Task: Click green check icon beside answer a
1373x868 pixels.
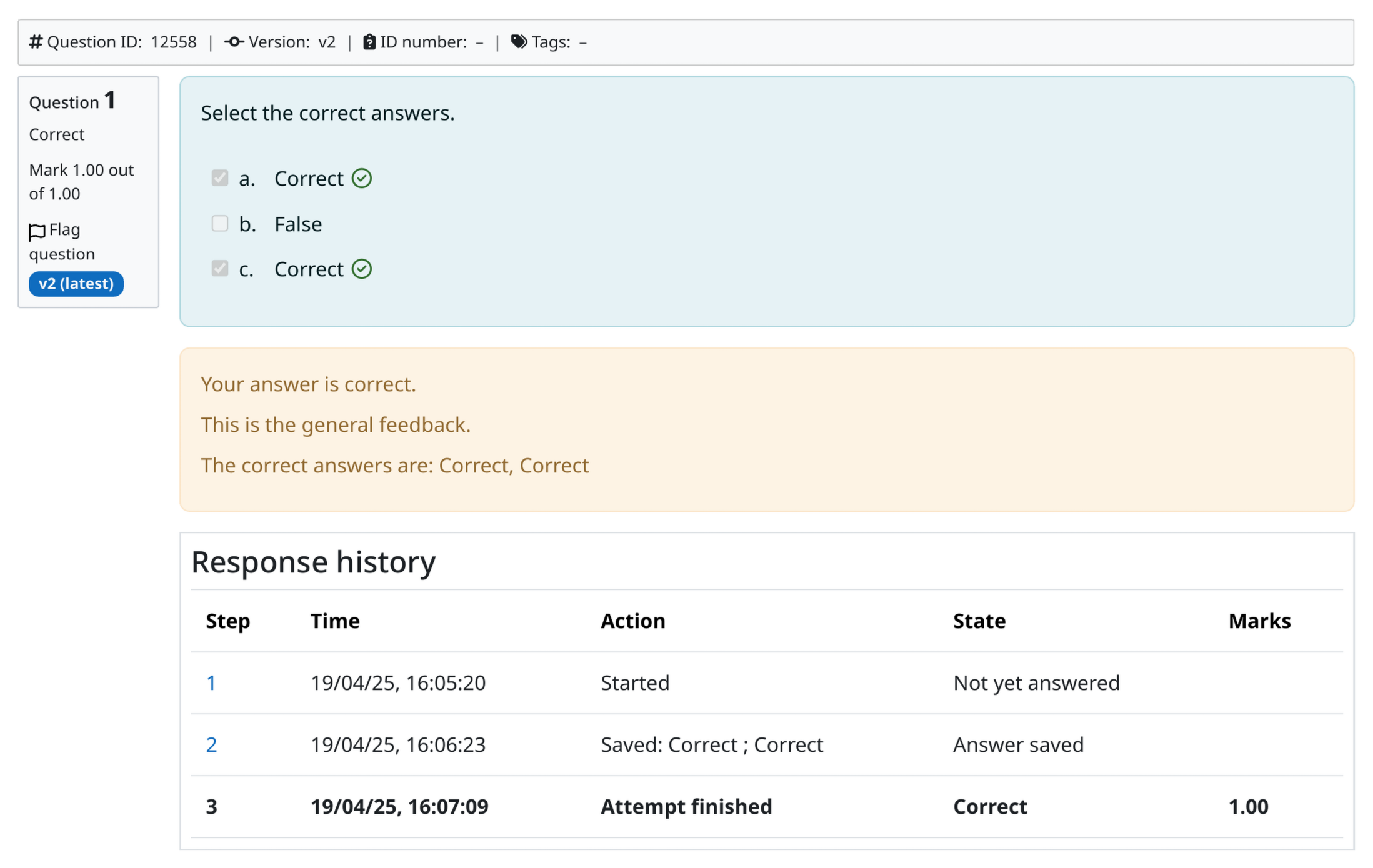Action: (x=362, y=179)
